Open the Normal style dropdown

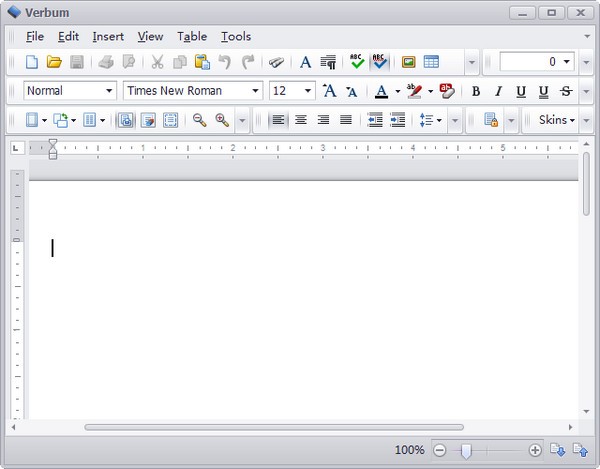tap(70, 91)
